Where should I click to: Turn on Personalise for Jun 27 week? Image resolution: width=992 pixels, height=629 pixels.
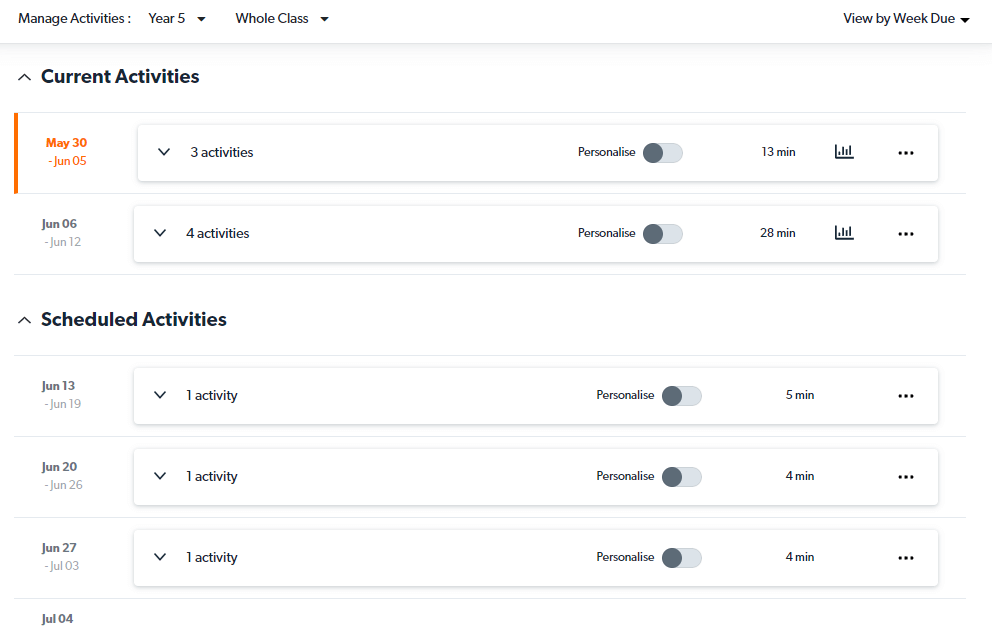(681, 558)
